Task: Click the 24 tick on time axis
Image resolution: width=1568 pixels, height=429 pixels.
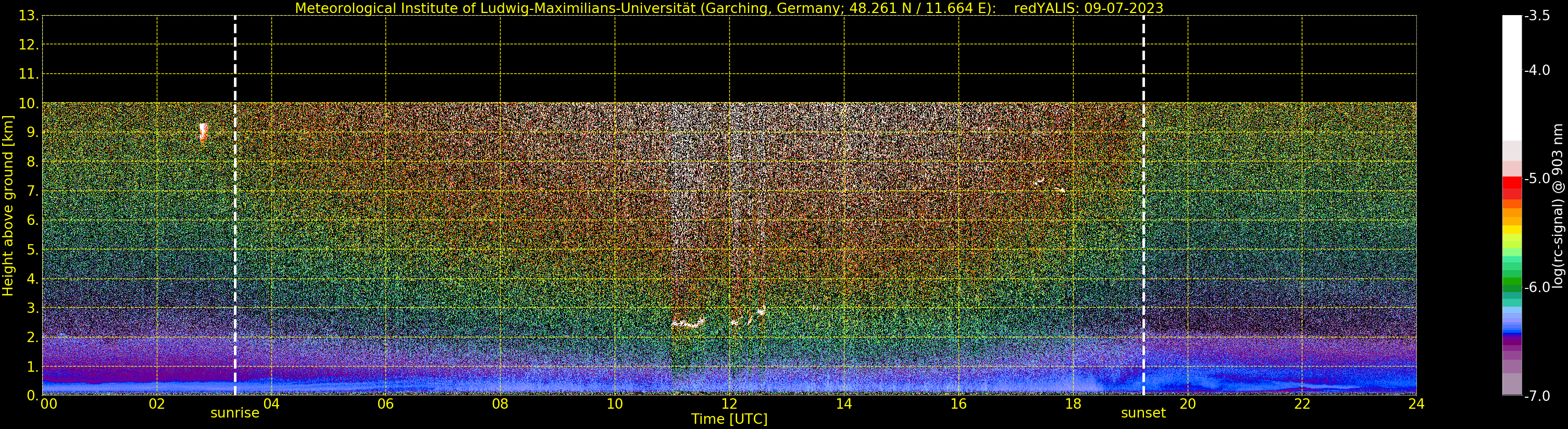Action: click(x=1416, y=404)
